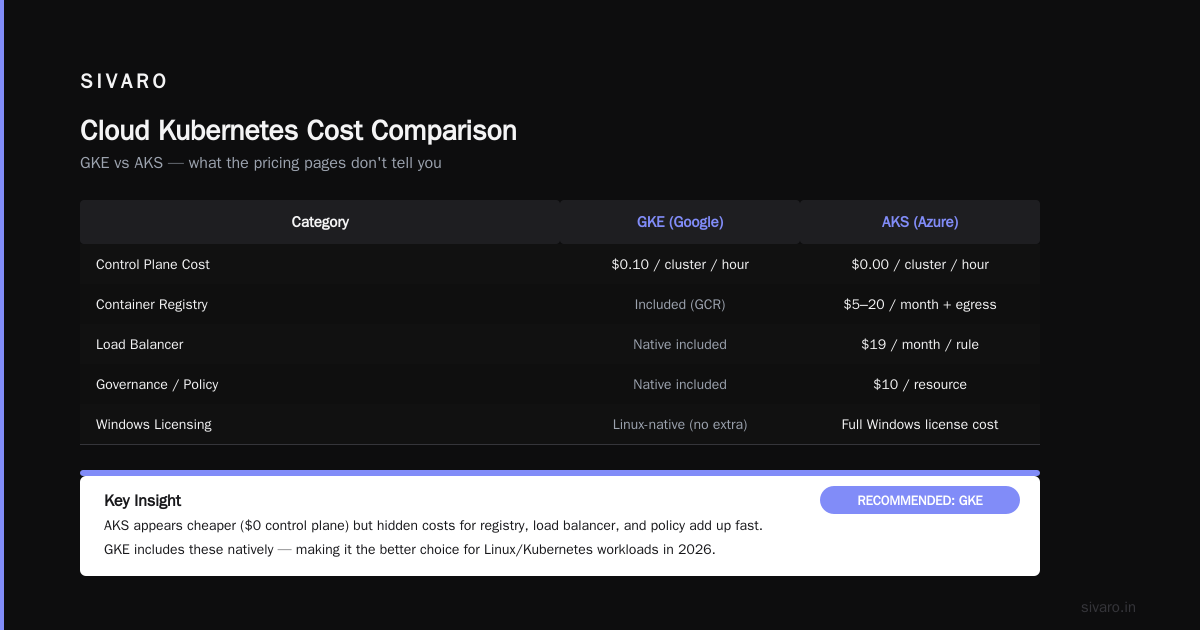Click the Key Insight heading
The image size is (1200, 630).
pyautogui.click(x=143, y=500)
